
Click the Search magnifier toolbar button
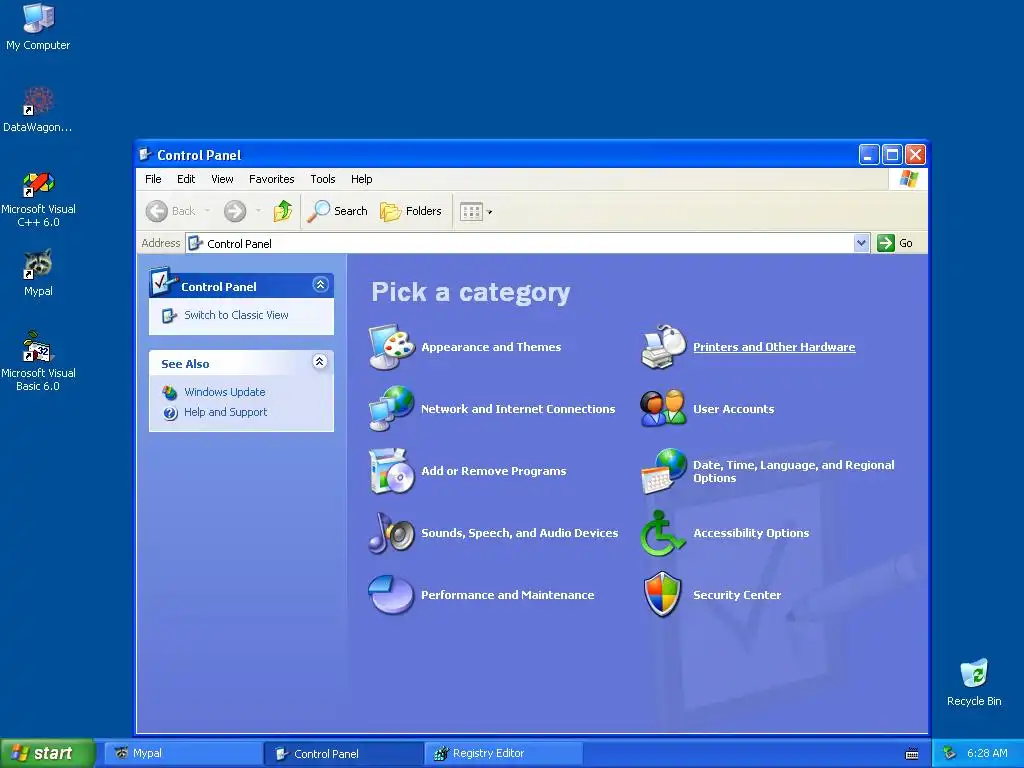pyautogui.click(x=337, y=211)
